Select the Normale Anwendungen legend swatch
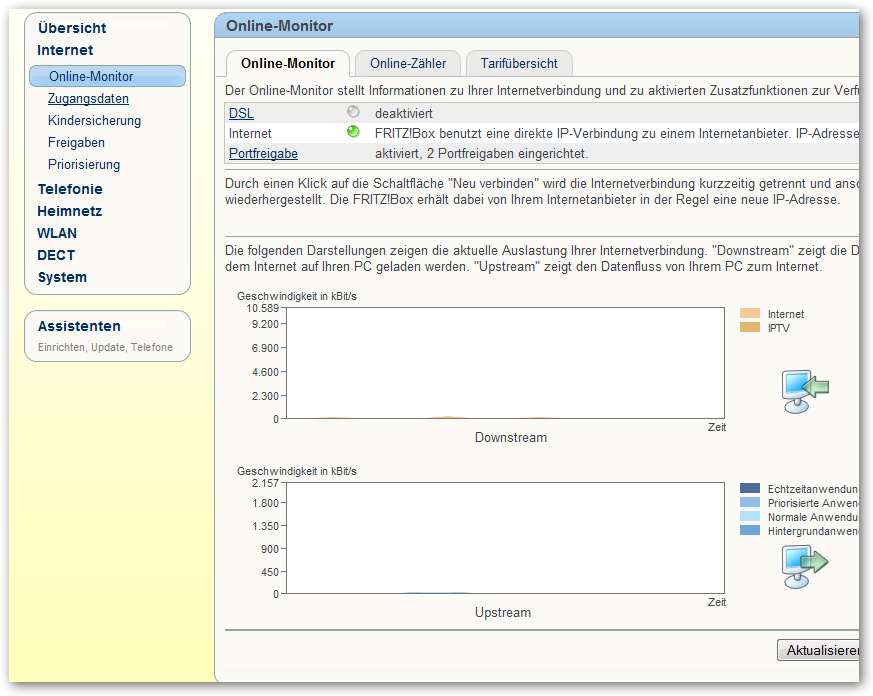The height and width of the screenshot is (696, 873). tap(750, 516)
